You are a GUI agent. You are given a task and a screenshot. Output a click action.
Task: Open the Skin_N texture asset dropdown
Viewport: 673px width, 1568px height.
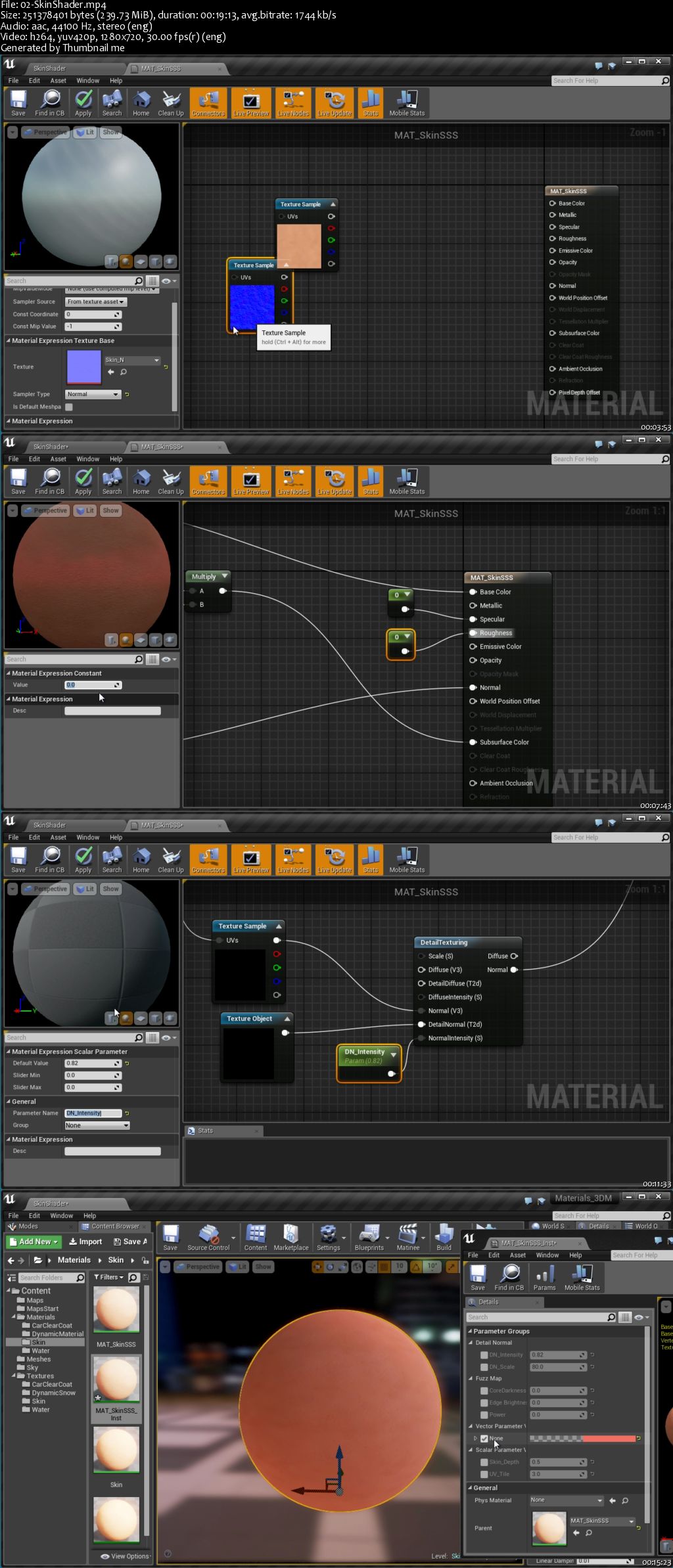coord(133,360)
